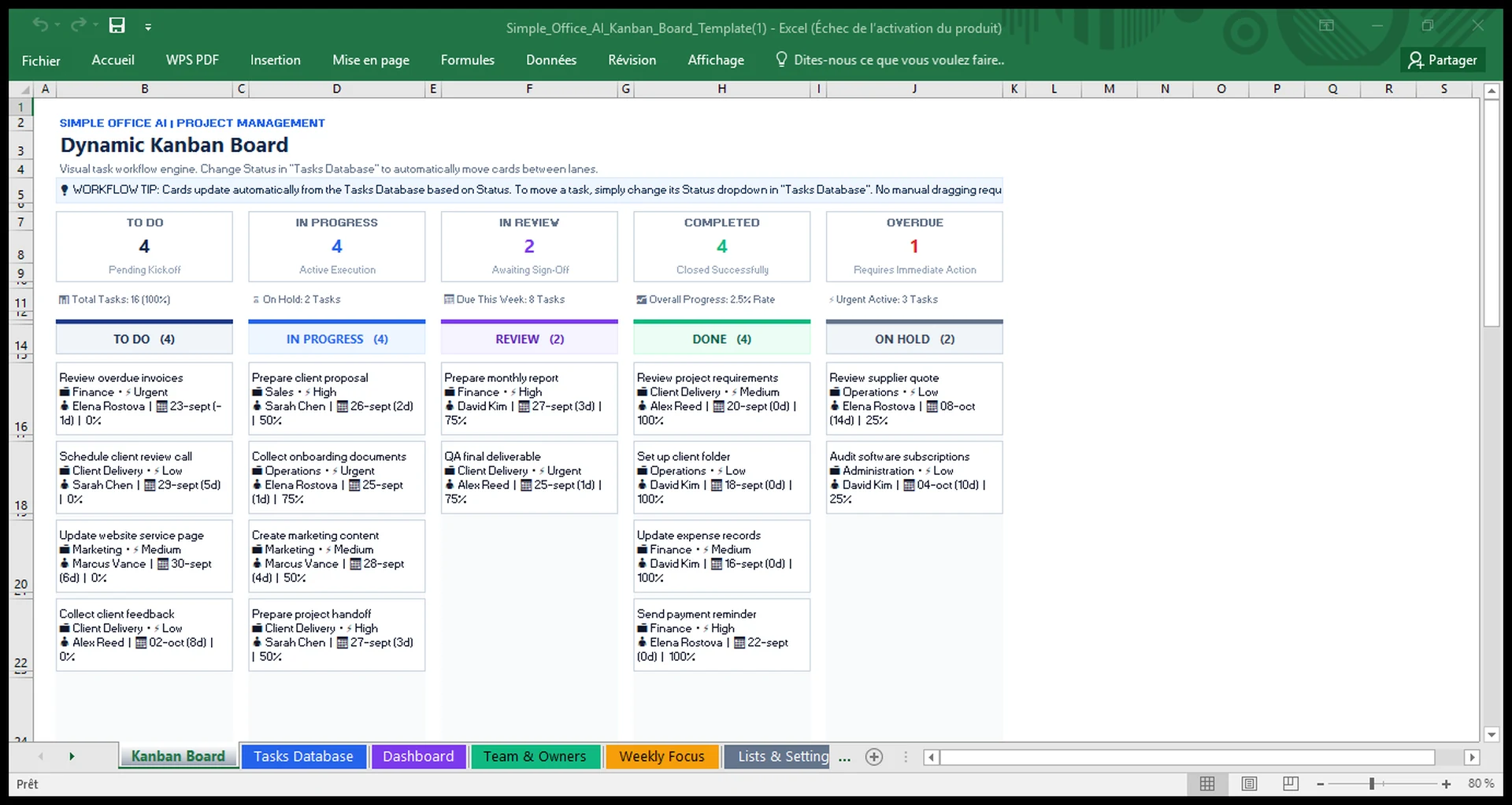Select the Prepare client proposal card
The width and height of the screenshot is (1512, 805).
tap(337, 399)
